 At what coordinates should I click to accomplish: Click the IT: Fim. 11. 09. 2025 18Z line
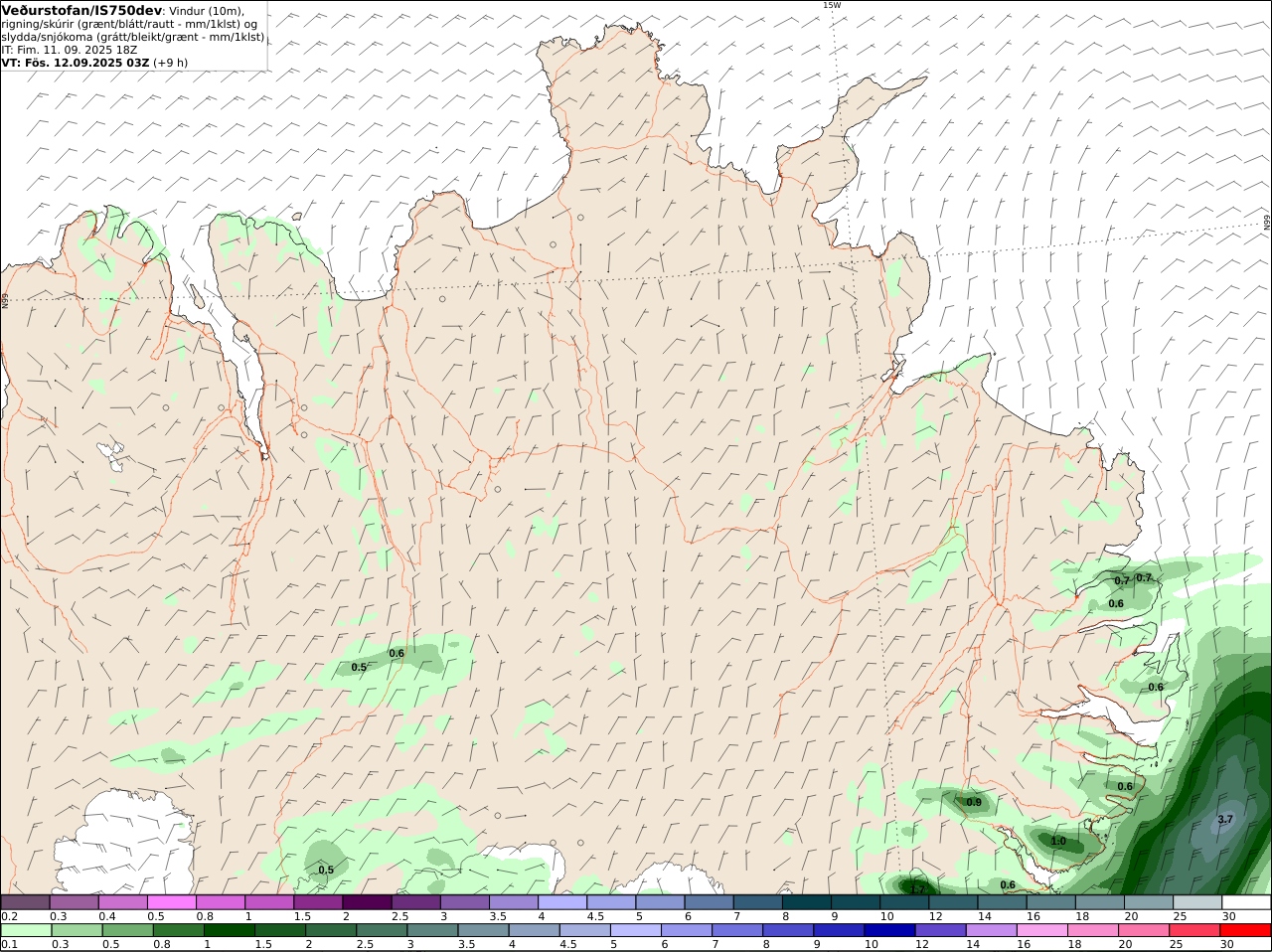[70, 50]
